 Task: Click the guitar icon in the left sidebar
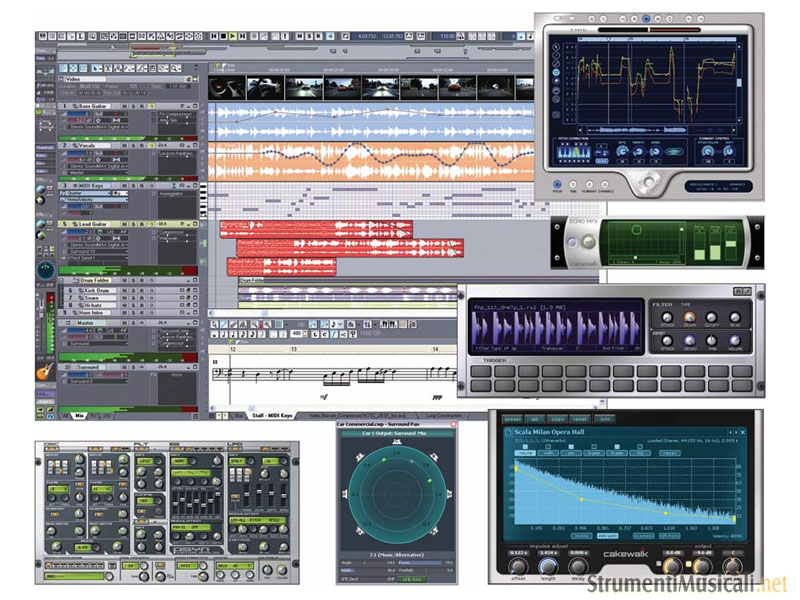point(46,370)
